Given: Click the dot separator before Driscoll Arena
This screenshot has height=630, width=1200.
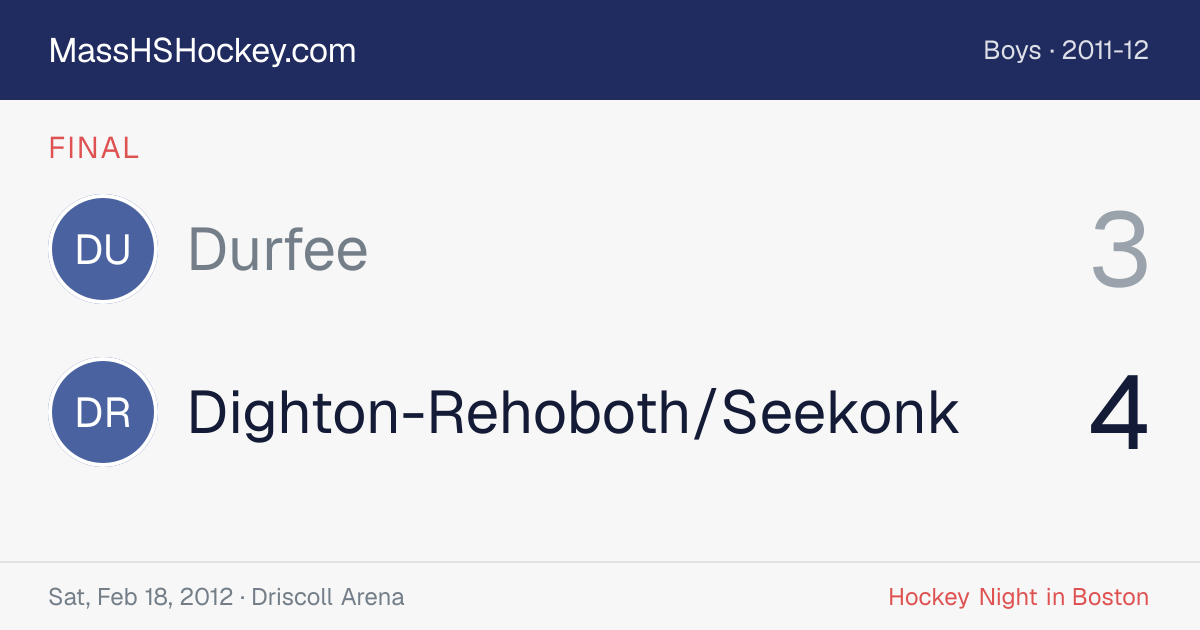Looking at the screenshot, I should (242, 598).
